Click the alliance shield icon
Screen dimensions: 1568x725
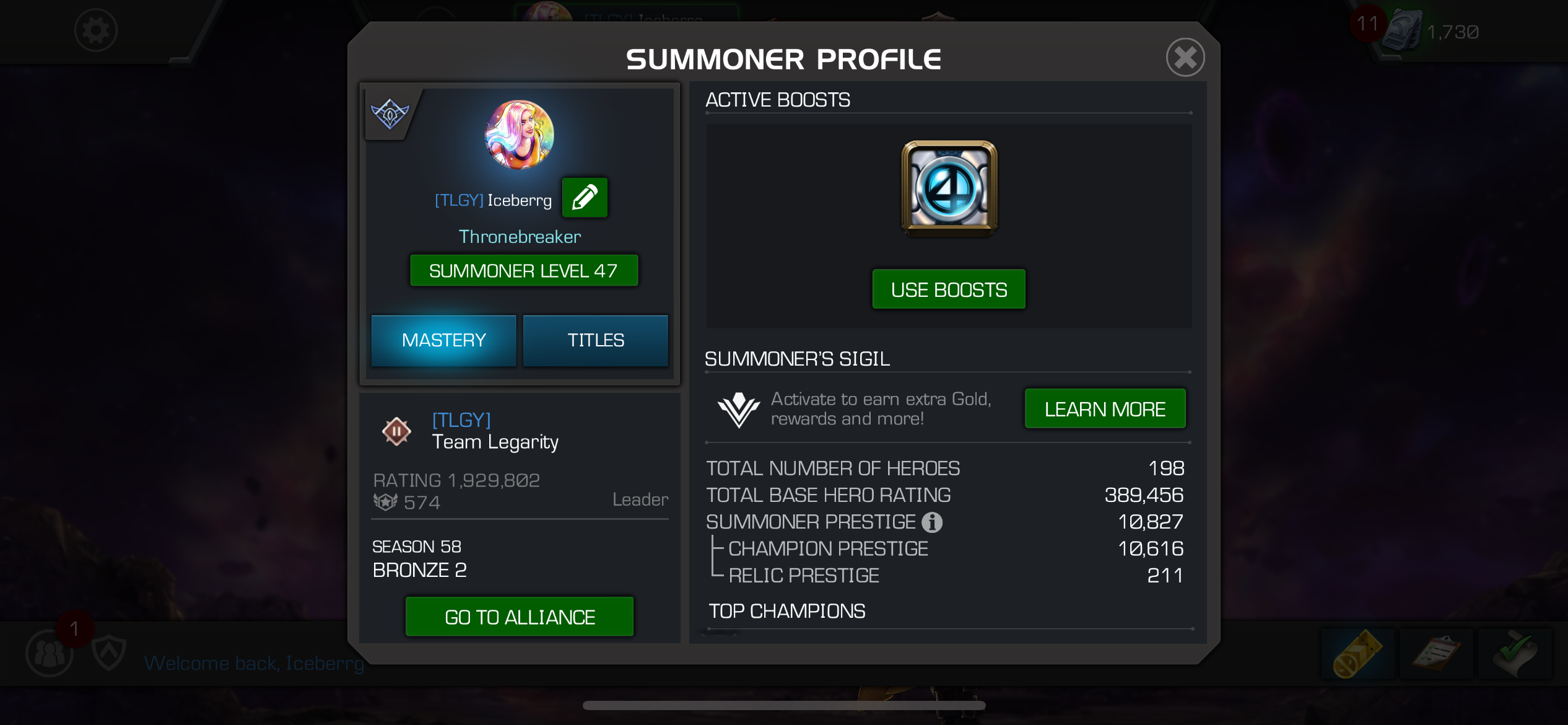click(109, 653)
